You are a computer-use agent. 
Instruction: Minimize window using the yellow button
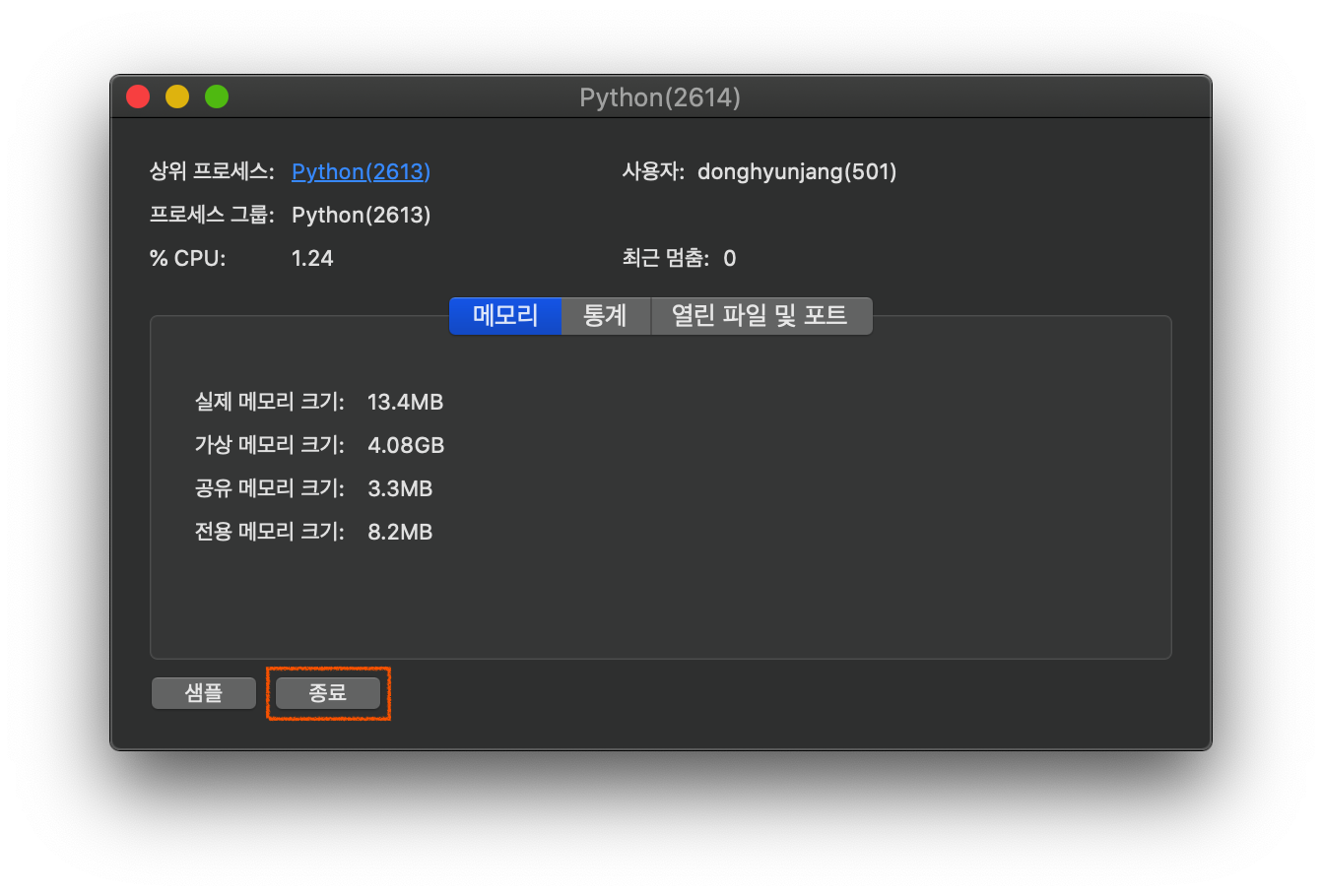click(x=177, y=96)
